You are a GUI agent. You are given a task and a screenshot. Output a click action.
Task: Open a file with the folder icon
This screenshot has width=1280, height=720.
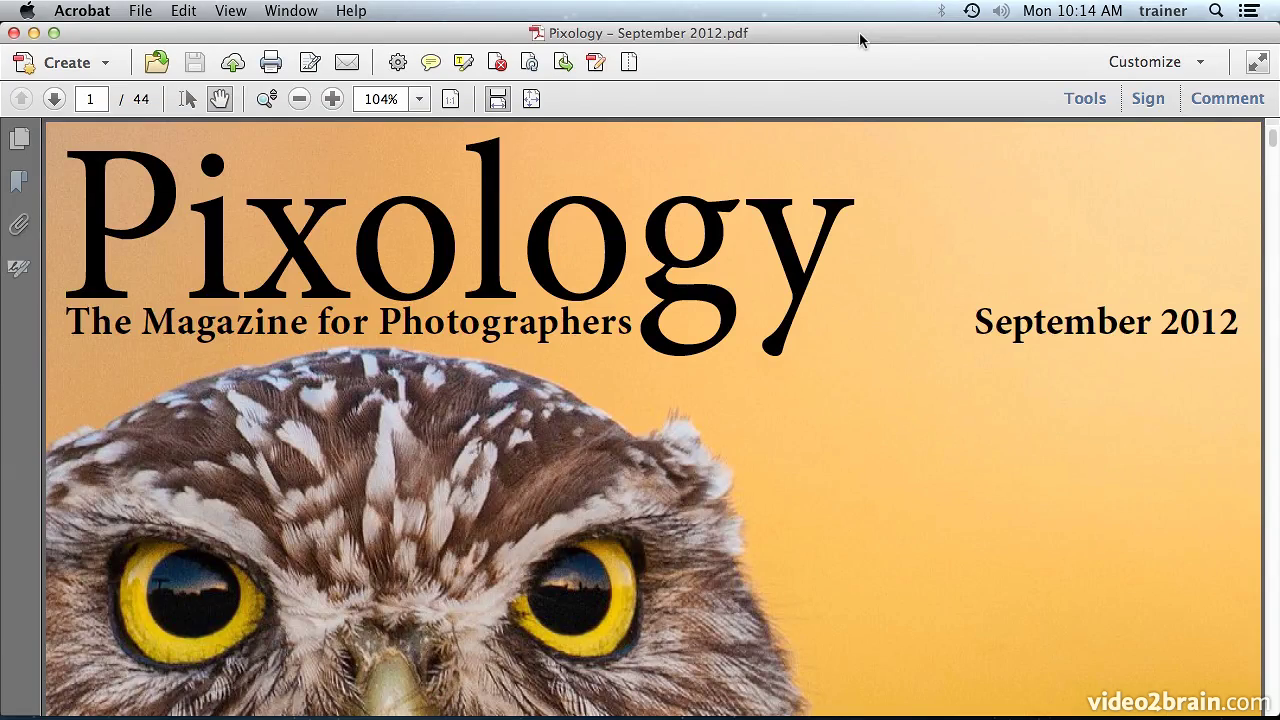point(157,62)
